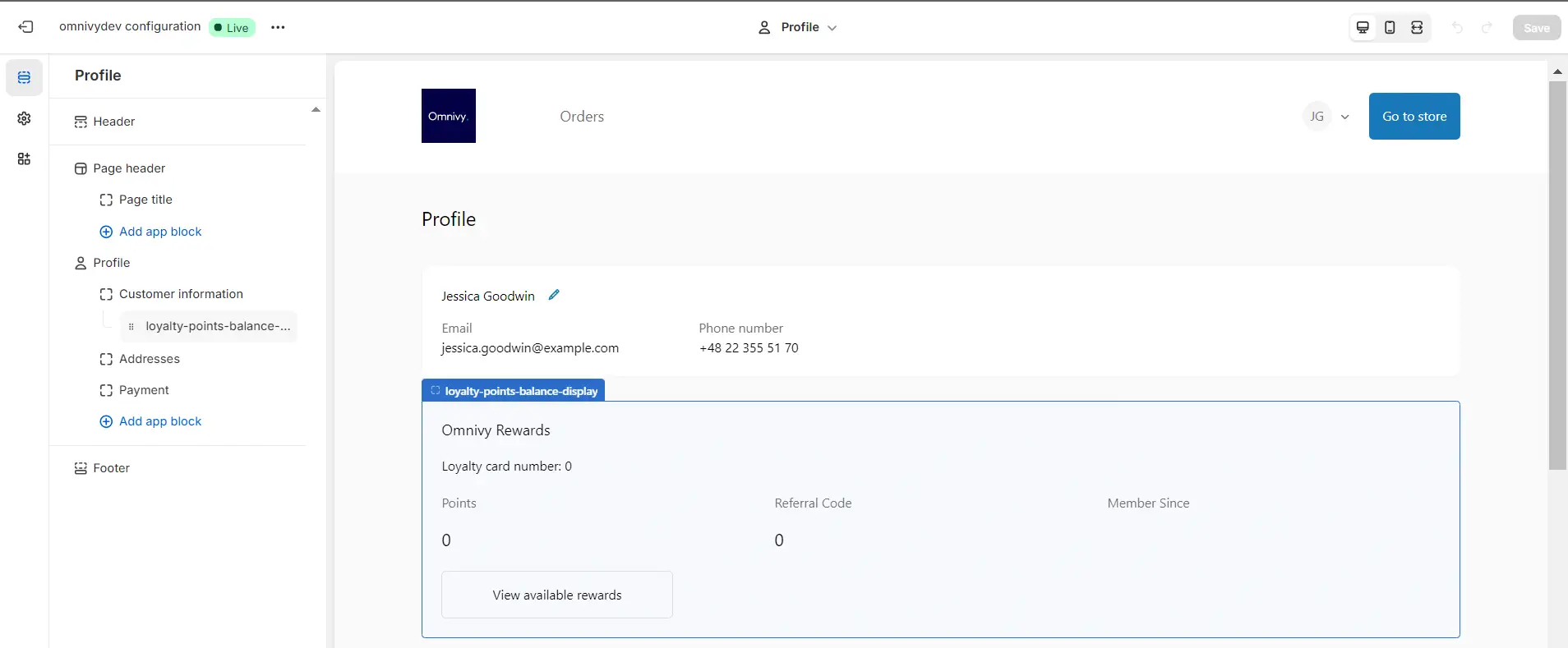Click the drag handle icon of loyalty-points-balance block
This screenshot has width=1568, height=648.
point(131,326)
